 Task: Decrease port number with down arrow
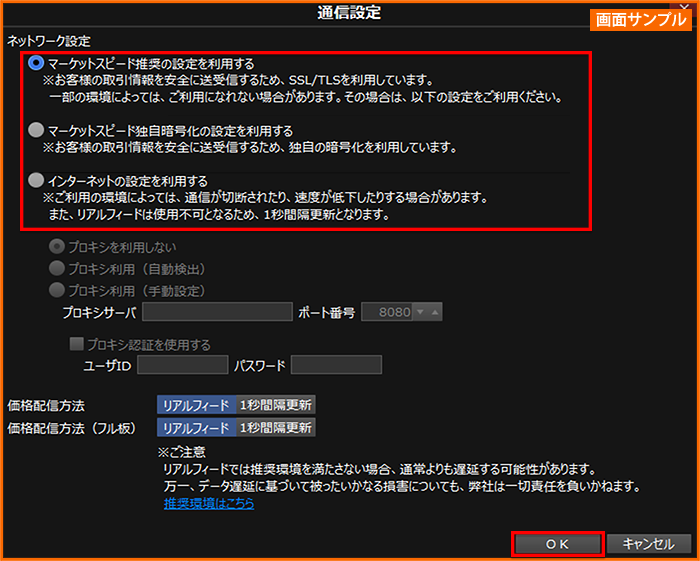pos(420,312)
